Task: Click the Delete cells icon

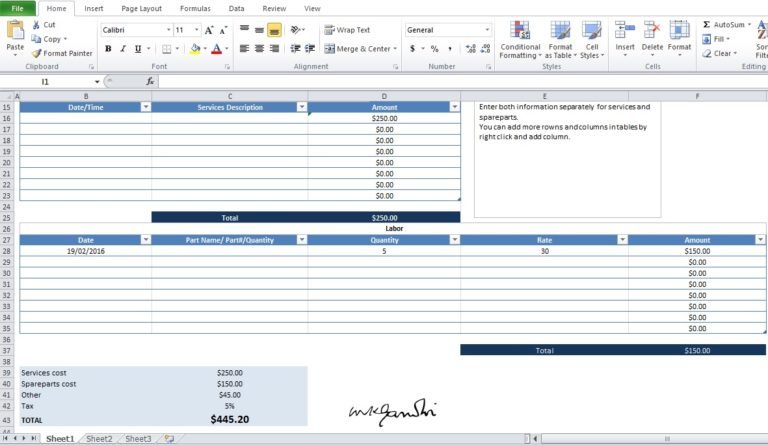Action: [x=652, y=31]
